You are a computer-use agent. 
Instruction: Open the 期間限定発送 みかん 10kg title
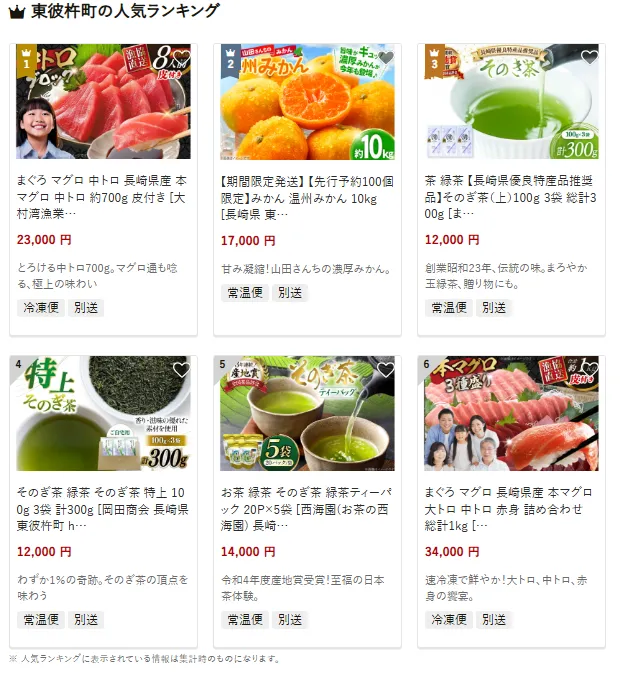click(307, 198)
